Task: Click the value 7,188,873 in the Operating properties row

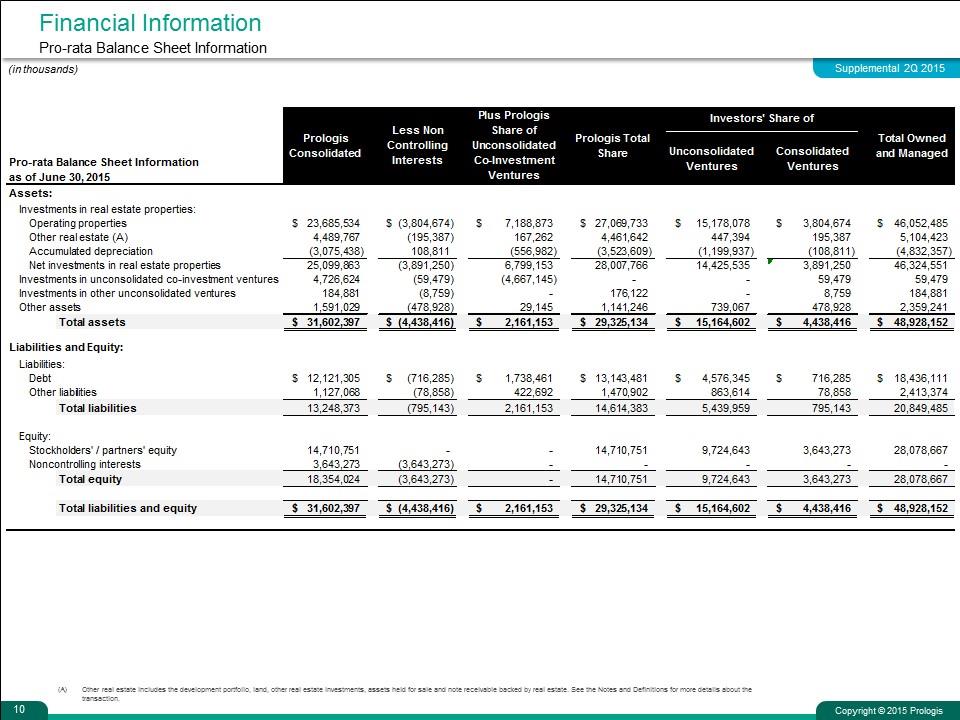Action: click(529, 223)
